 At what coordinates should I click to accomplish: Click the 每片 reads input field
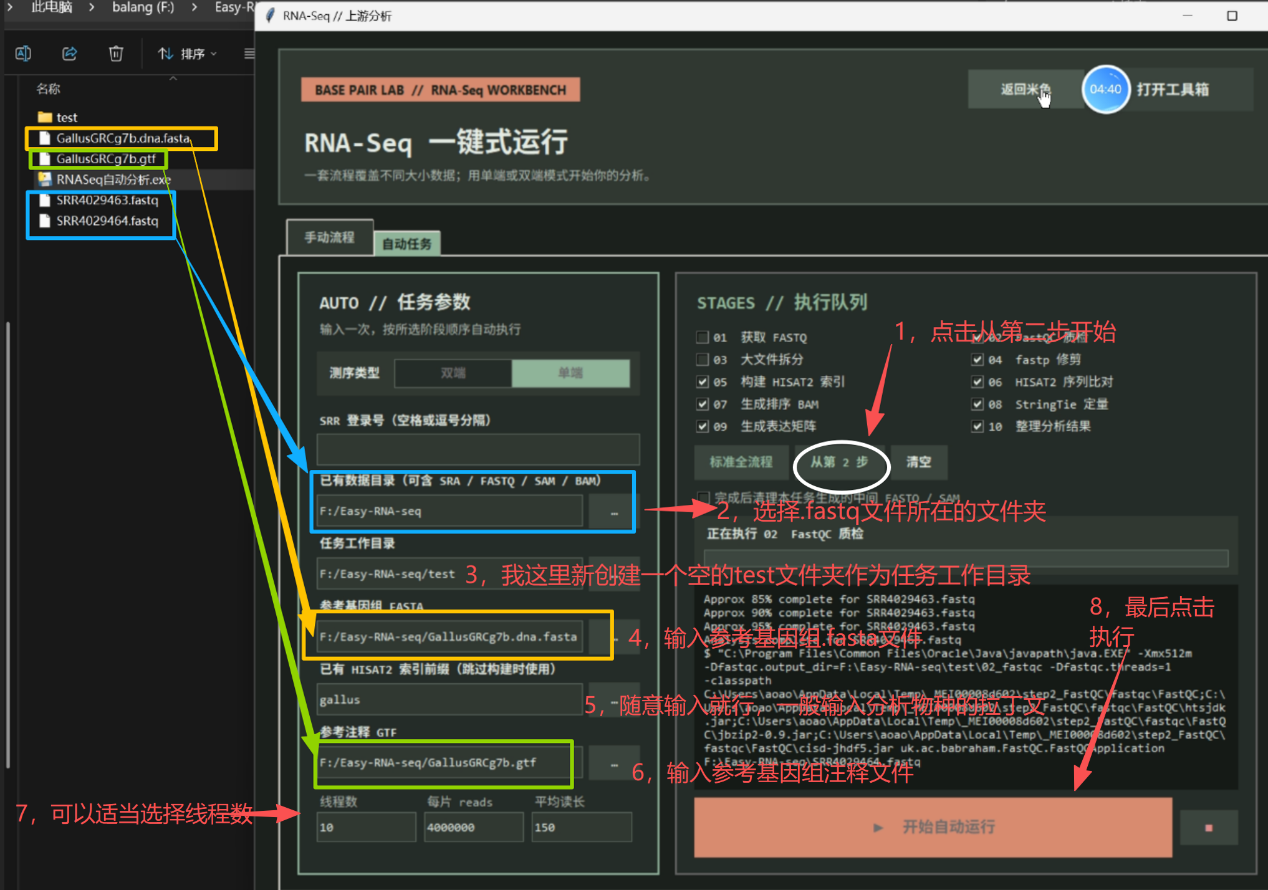click(474, 827)
